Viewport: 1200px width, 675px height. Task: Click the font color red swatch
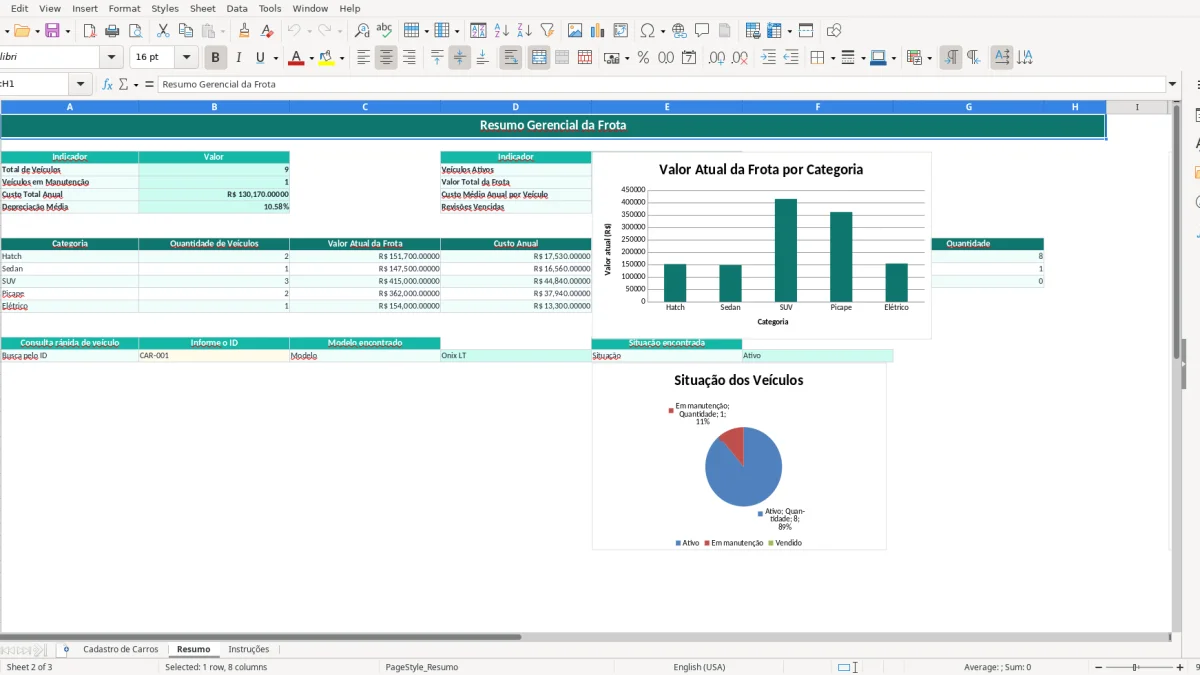296,58
